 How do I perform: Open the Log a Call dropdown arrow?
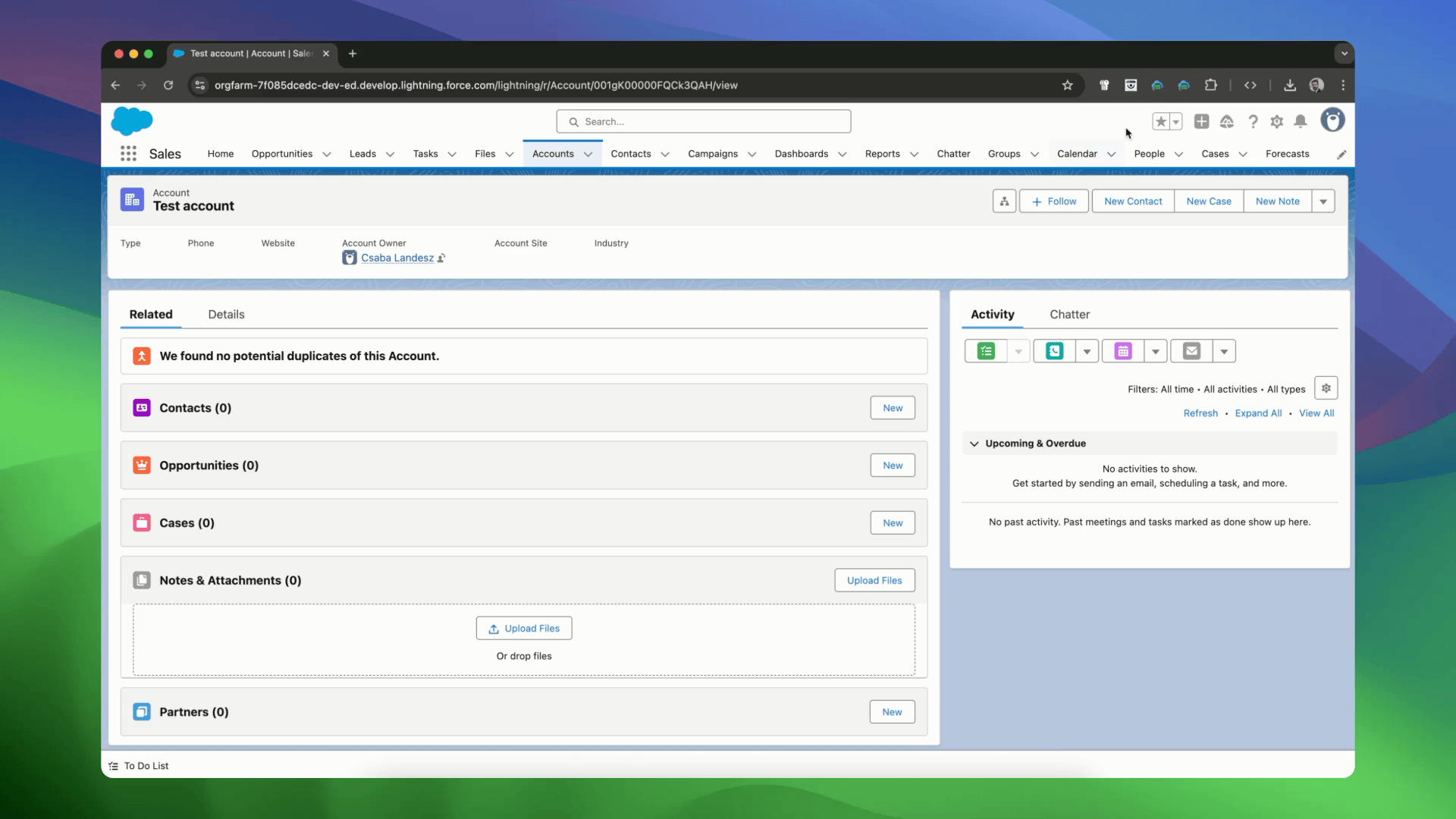pos(1087,351)
